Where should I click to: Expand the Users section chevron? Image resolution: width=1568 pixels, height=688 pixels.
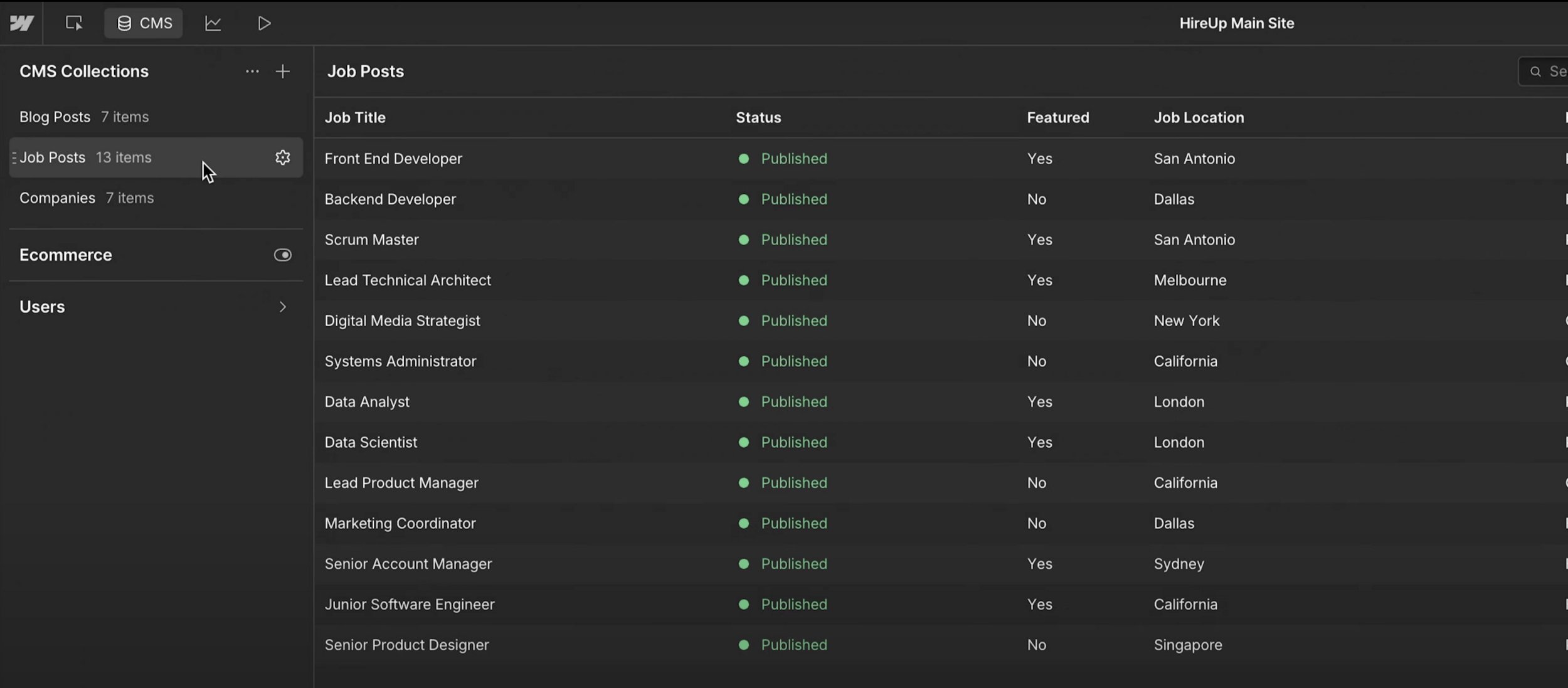(x=283, y=307)
